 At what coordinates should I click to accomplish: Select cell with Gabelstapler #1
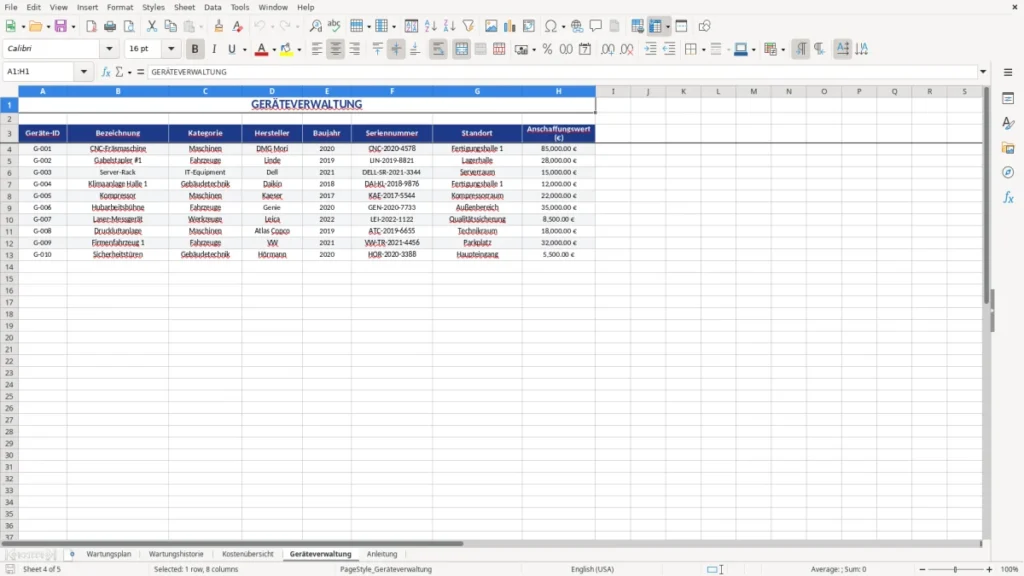pos(118,161)
